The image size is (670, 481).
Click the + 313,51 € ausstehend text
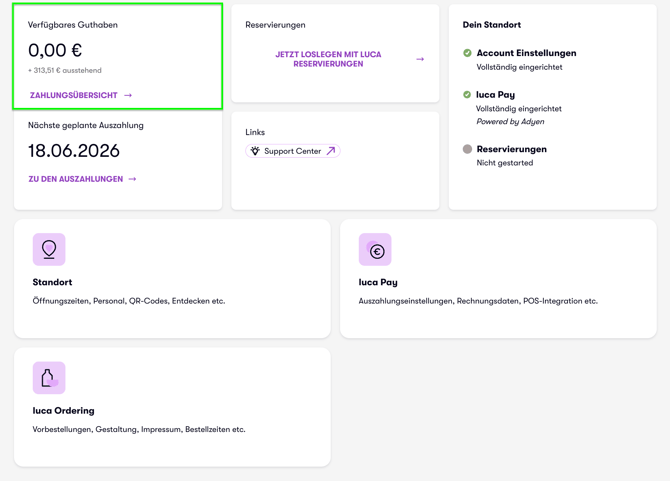click(65, 70)
